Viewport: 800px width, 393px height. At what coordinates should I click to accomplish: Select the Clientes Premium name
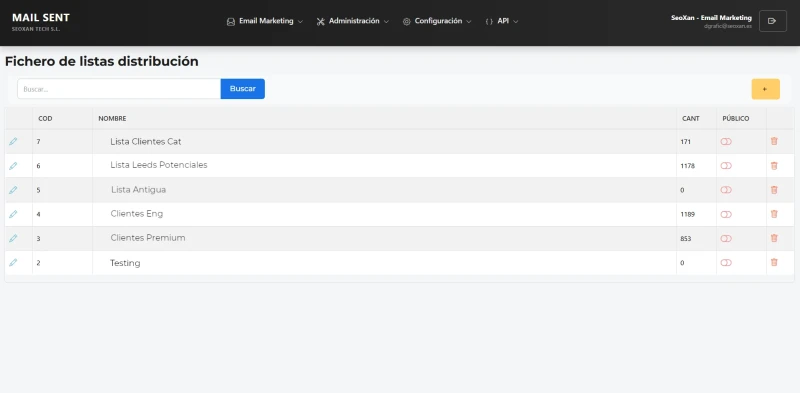(x=148, y=238)
